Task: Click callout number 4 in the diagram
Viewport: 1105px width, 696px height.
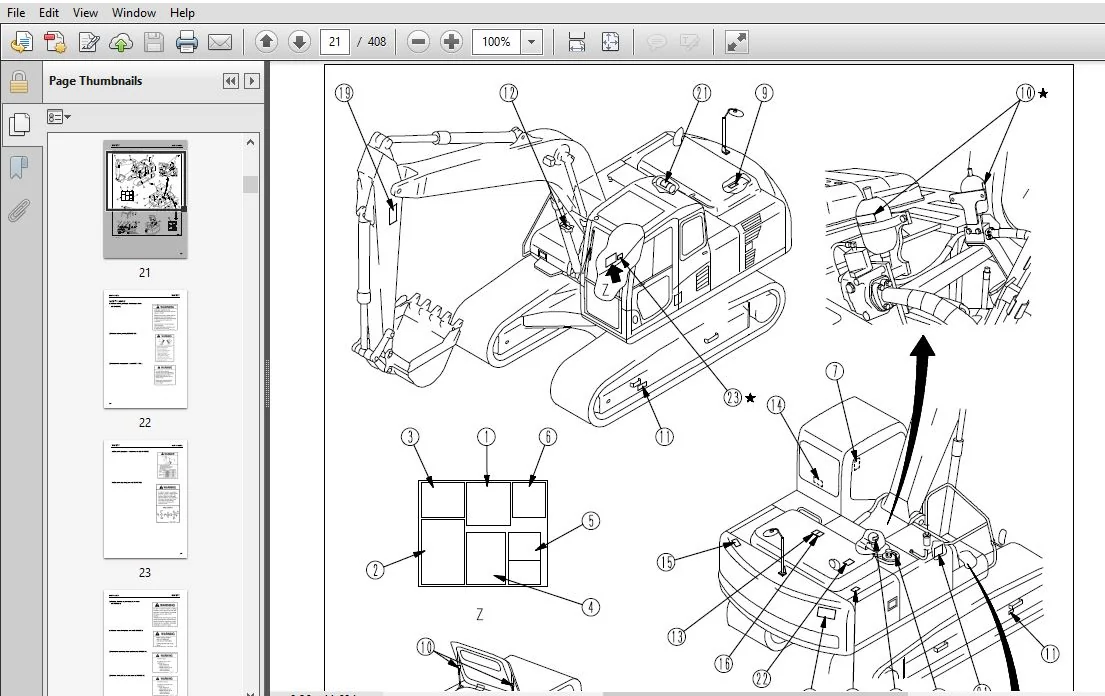Action: coord(591,607)
